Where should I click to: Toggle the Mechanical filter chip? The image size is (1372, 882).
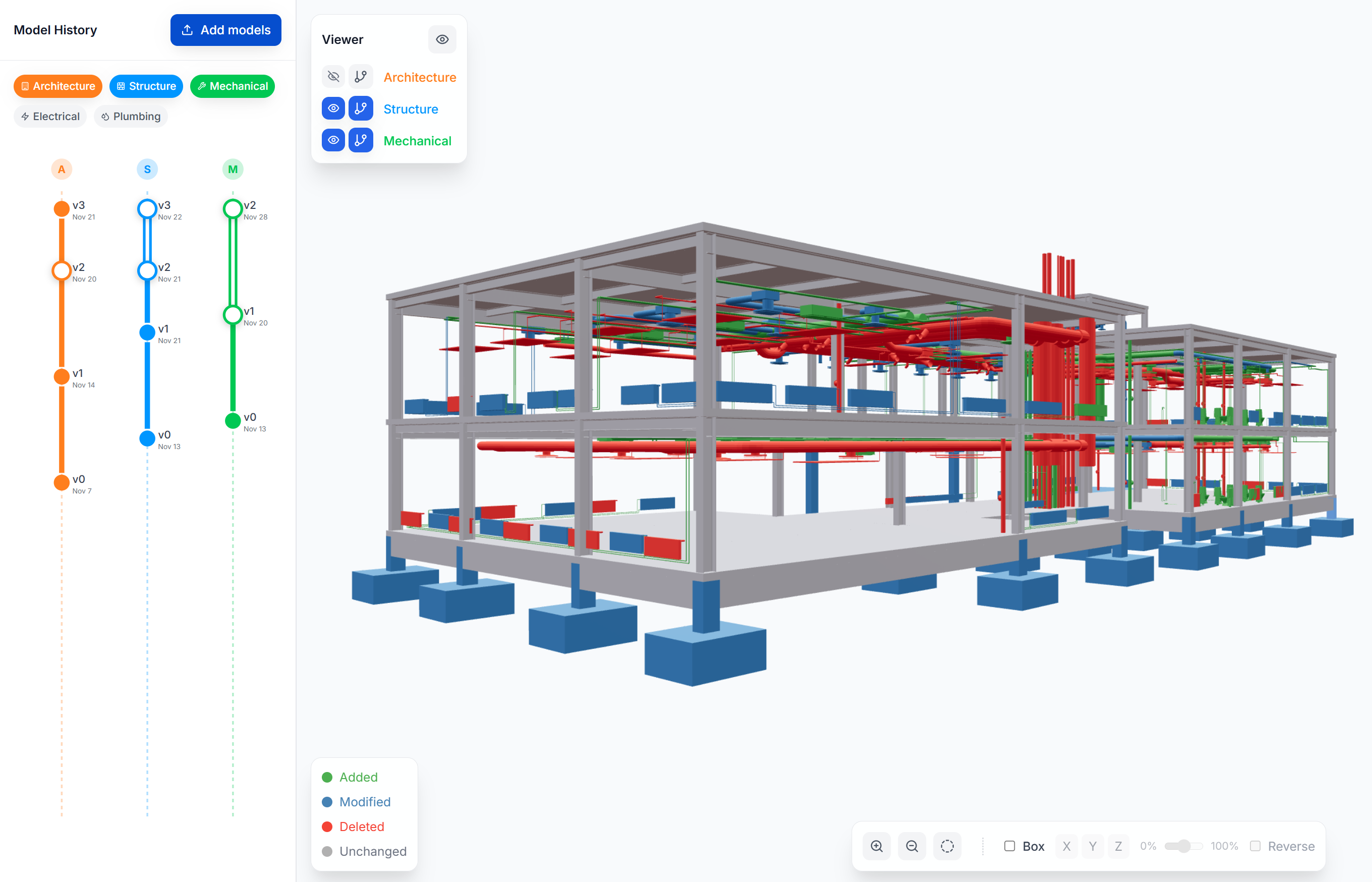[233, 86]
